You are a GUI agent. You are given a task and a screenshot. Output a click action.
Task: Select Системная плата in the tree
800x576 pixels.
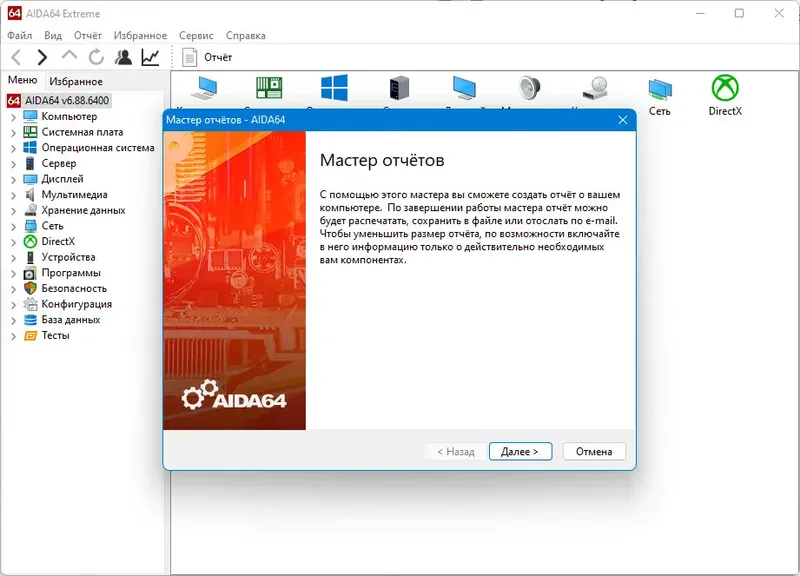pos(82,132)
